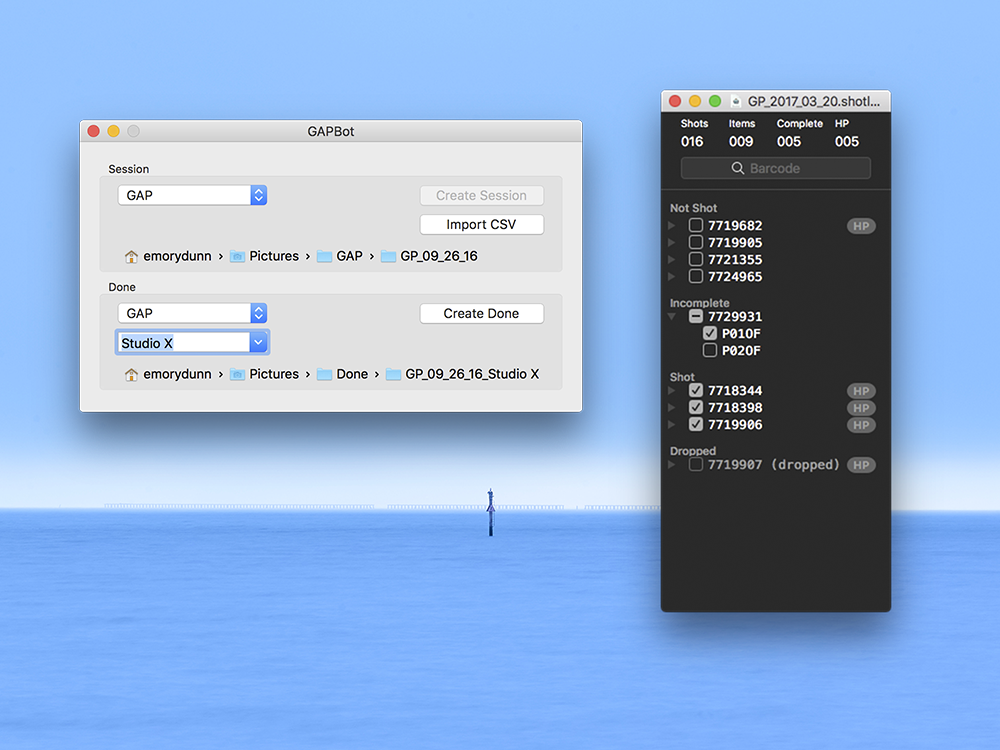Screen dimensions: 1000x750
Task: Enable the P020F checkbox
Action: 710,351
